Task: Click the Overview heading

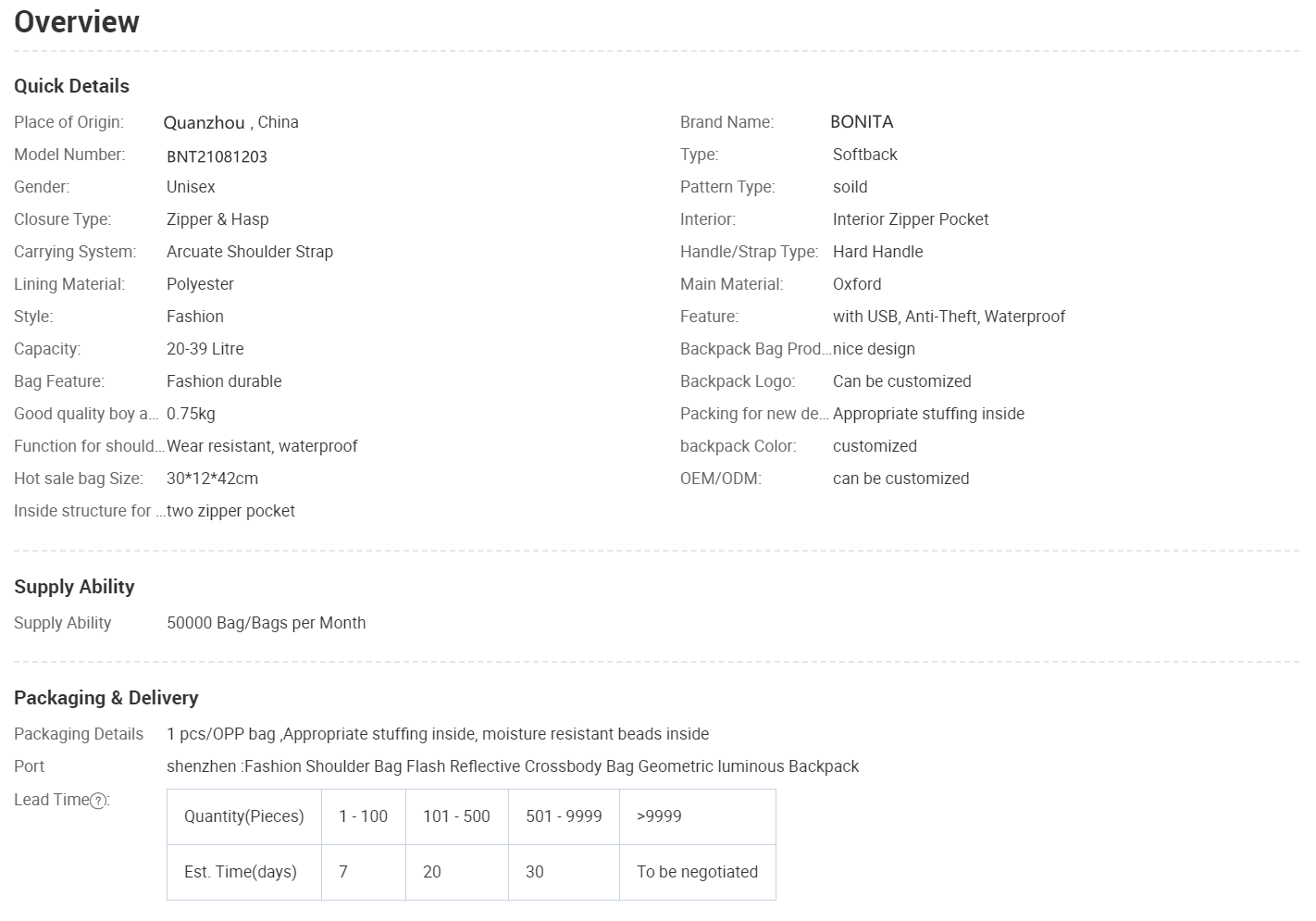Action: click(x=77, y=22)
